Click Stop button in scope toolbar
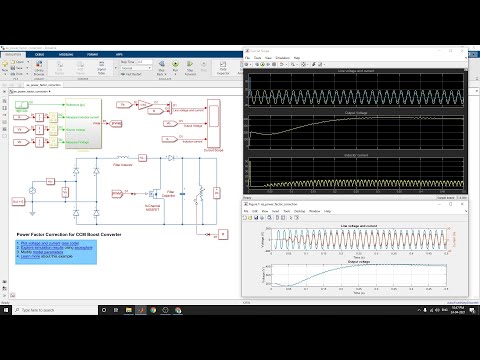The image size is (480, 360). 274,64
